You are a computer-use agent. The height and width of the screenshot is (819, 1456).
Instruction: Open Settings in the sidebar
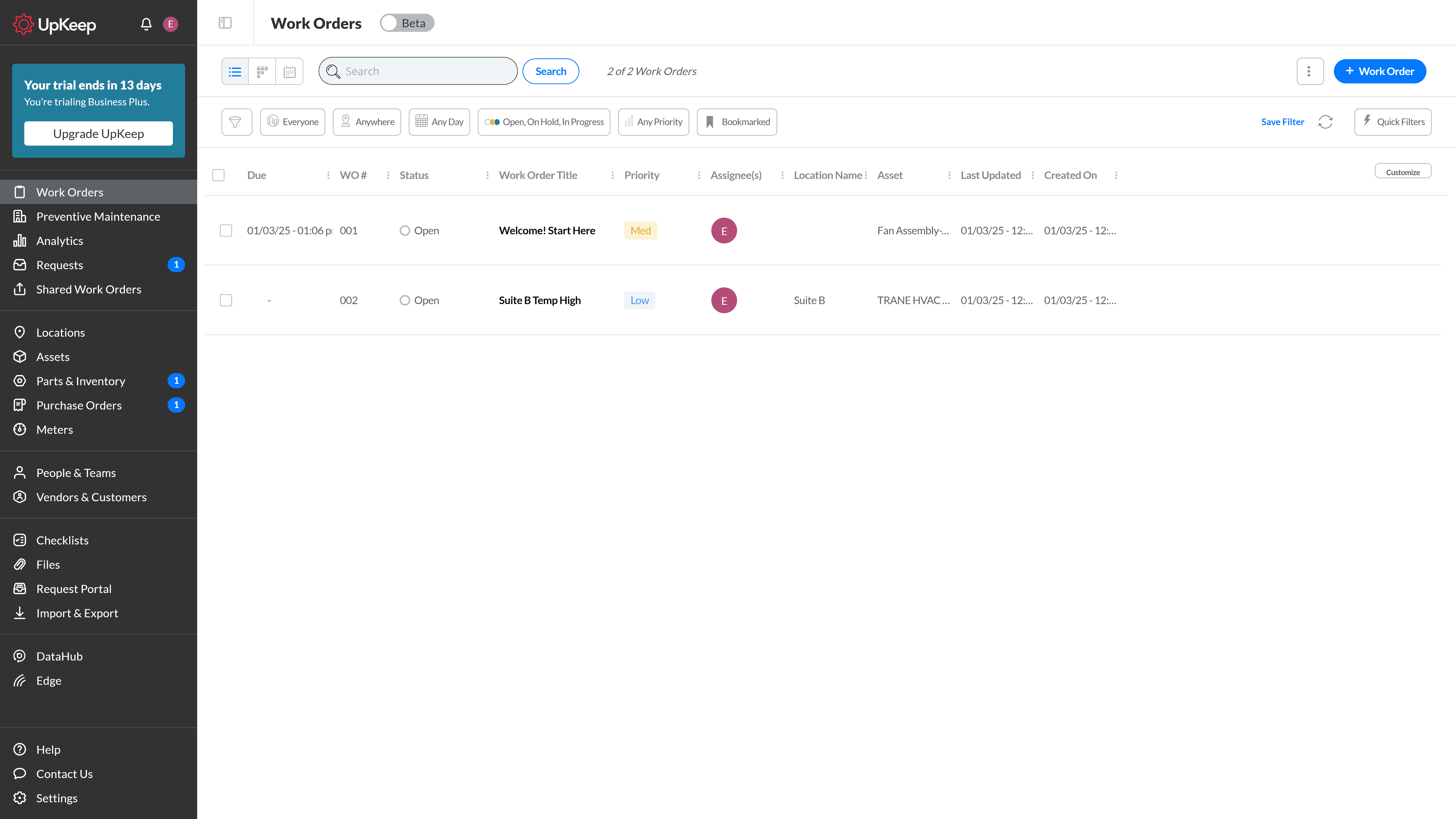coord(98,798)
